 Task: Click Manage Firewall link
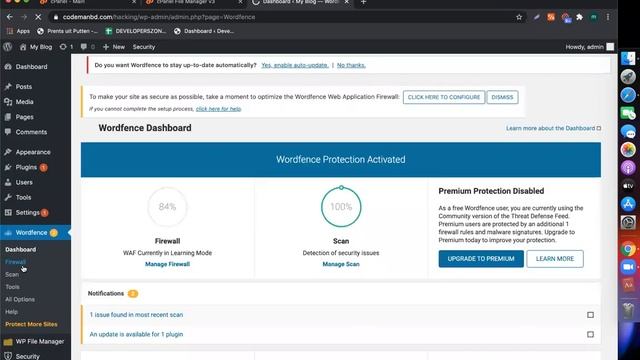point(167,264)
